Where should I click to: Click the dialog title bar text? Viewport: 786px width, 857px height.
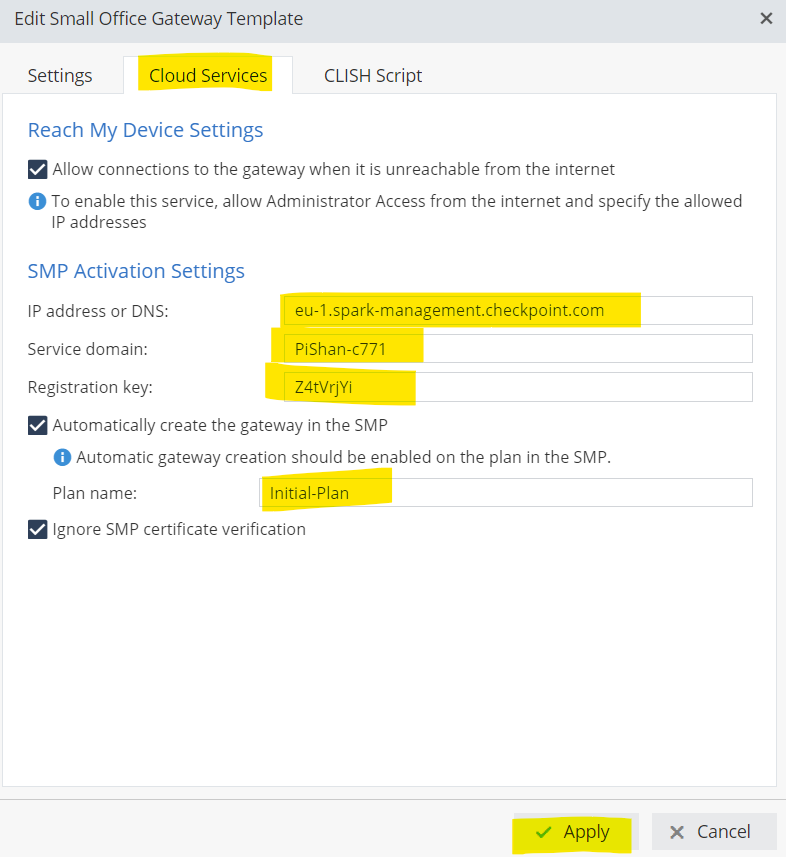(158, 18)
